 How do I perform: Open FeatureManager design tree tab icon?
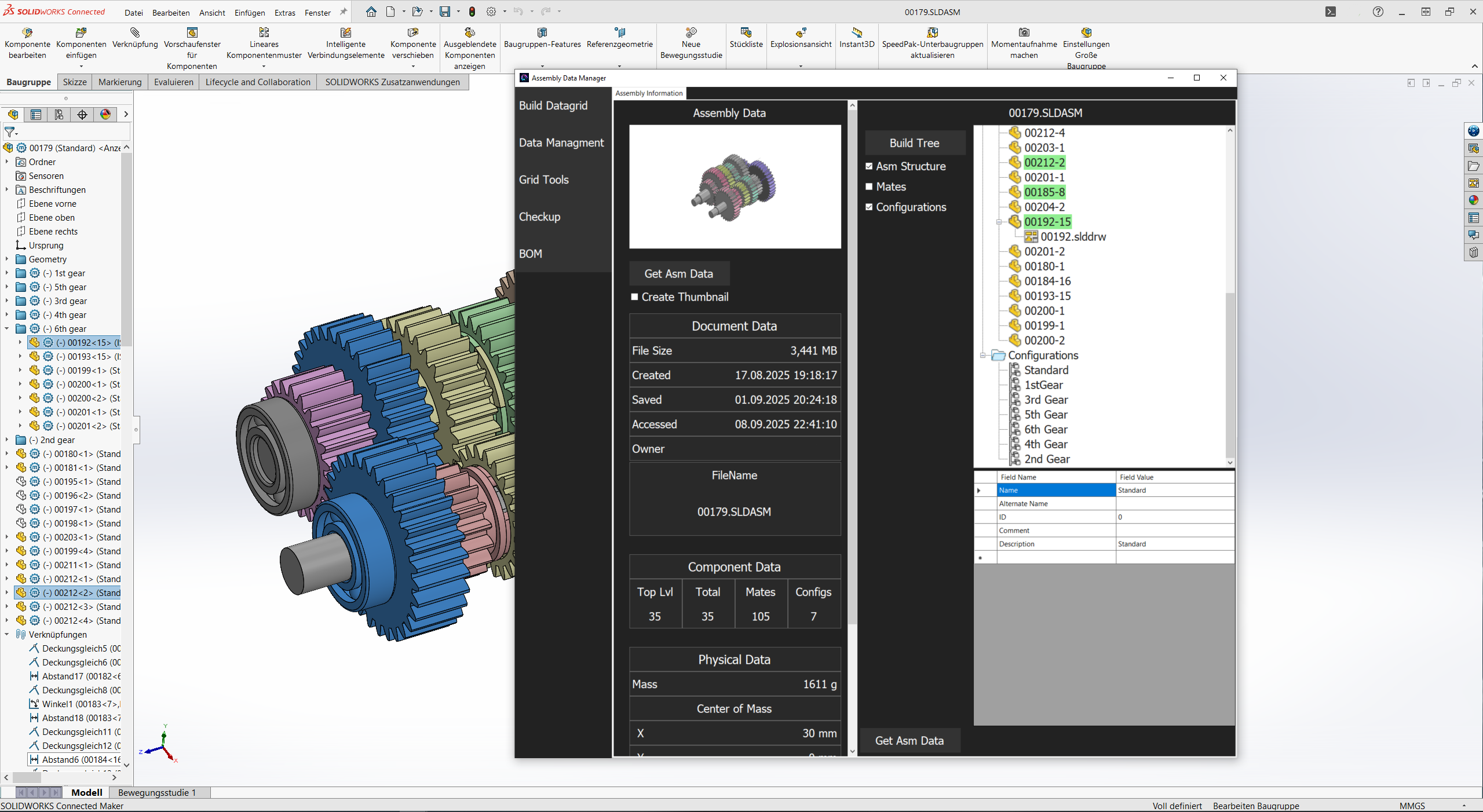[x=13, y=115]
